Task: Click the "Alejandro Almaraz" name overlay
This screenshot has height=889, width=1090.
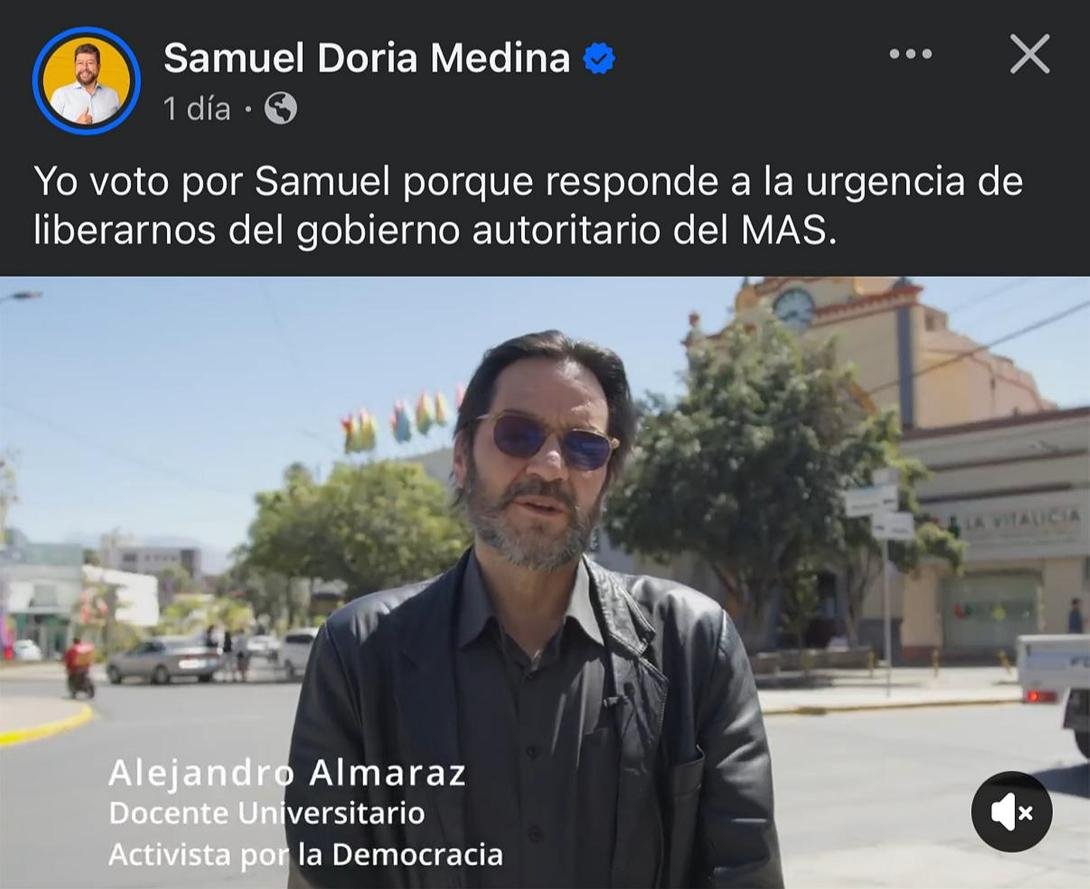Action: 287,773
